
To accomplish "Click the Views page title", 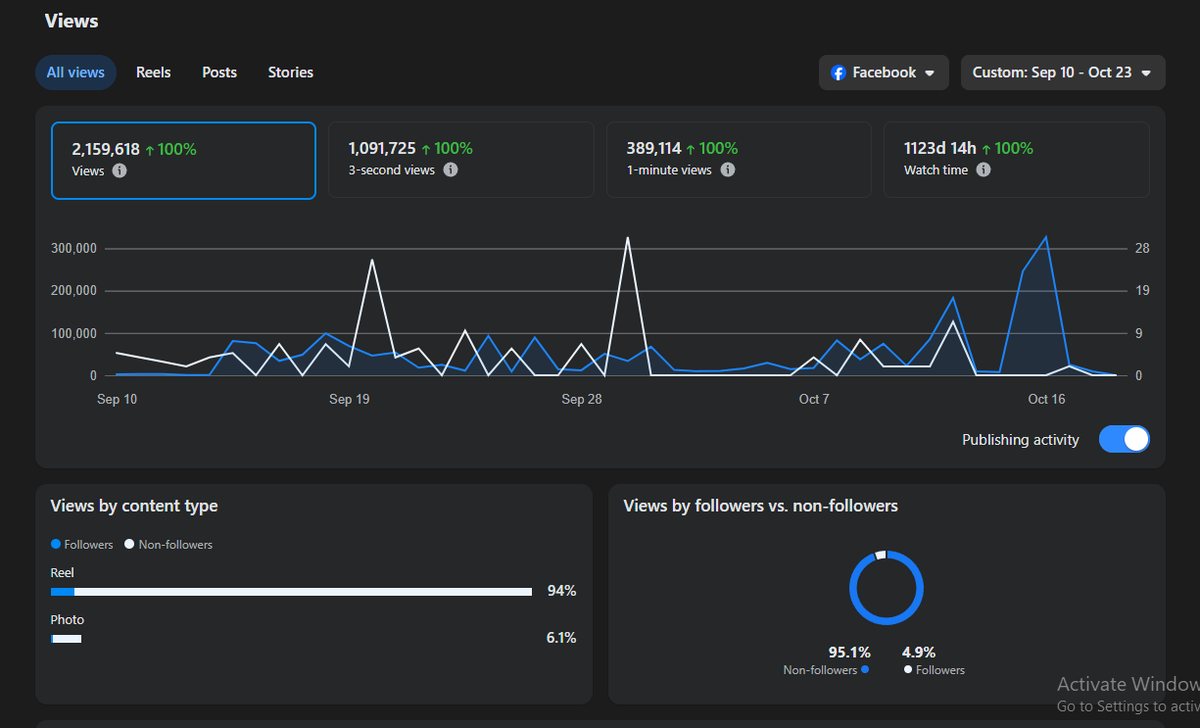I will pyautogui.click(x=72, y=20).
